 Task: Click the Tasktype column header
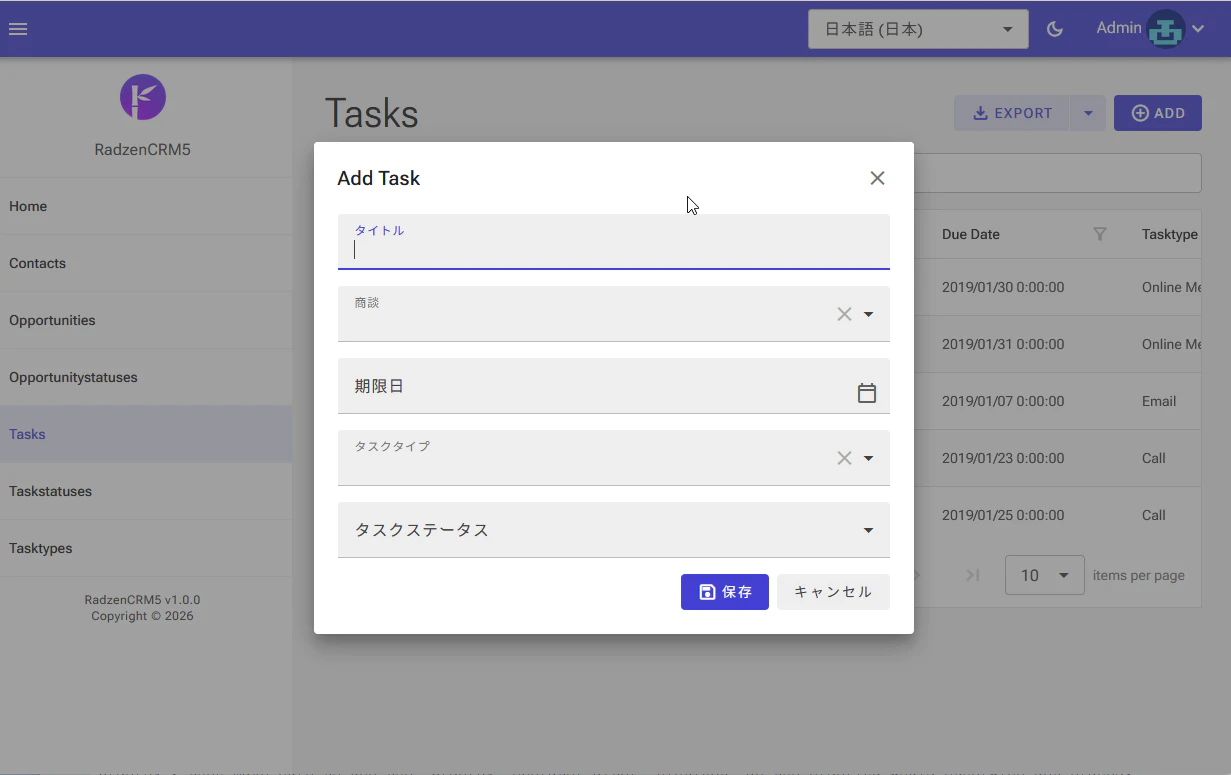1170,234
